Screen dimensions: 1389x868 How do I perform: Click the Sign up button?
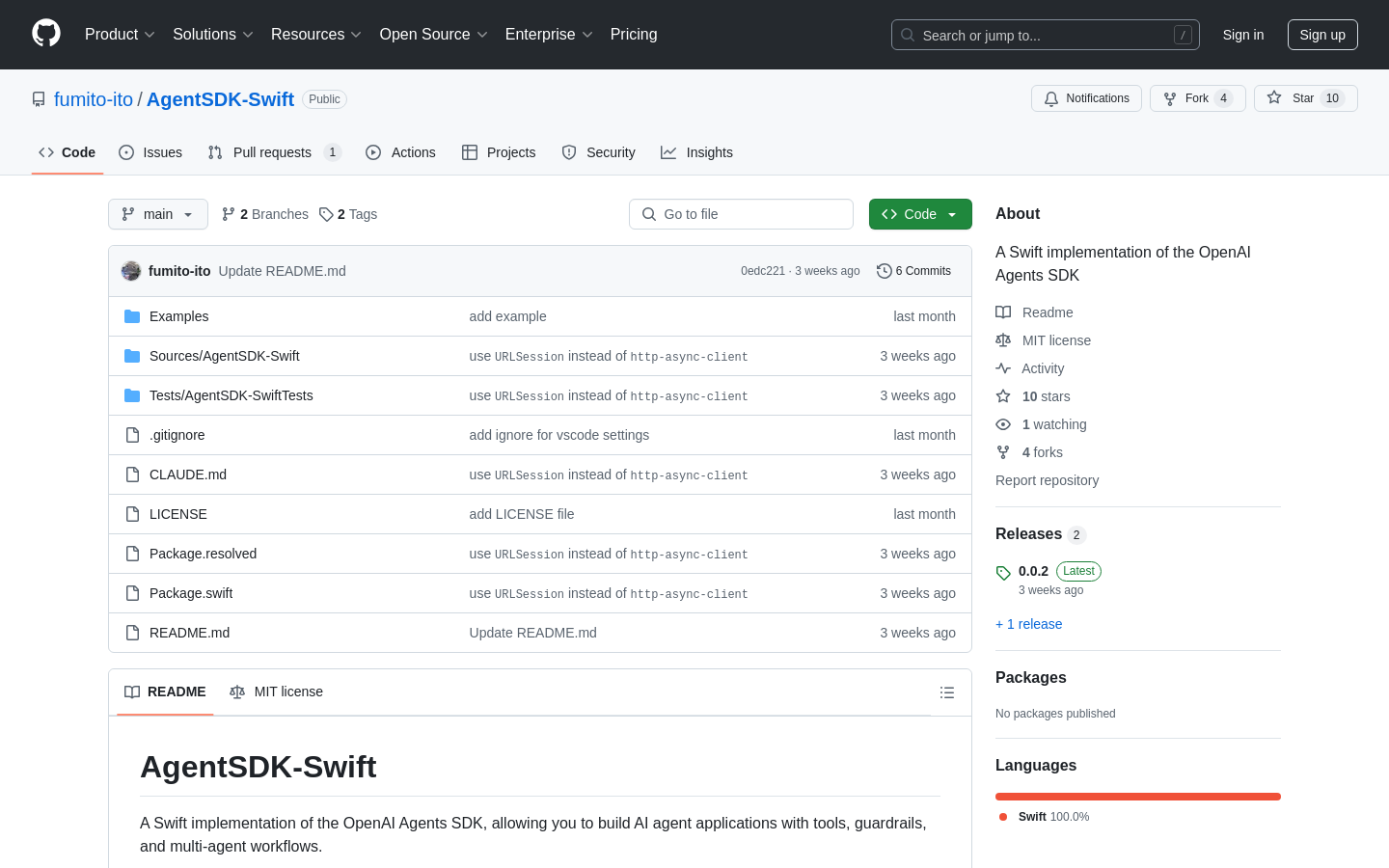(x=1322, y=35)
